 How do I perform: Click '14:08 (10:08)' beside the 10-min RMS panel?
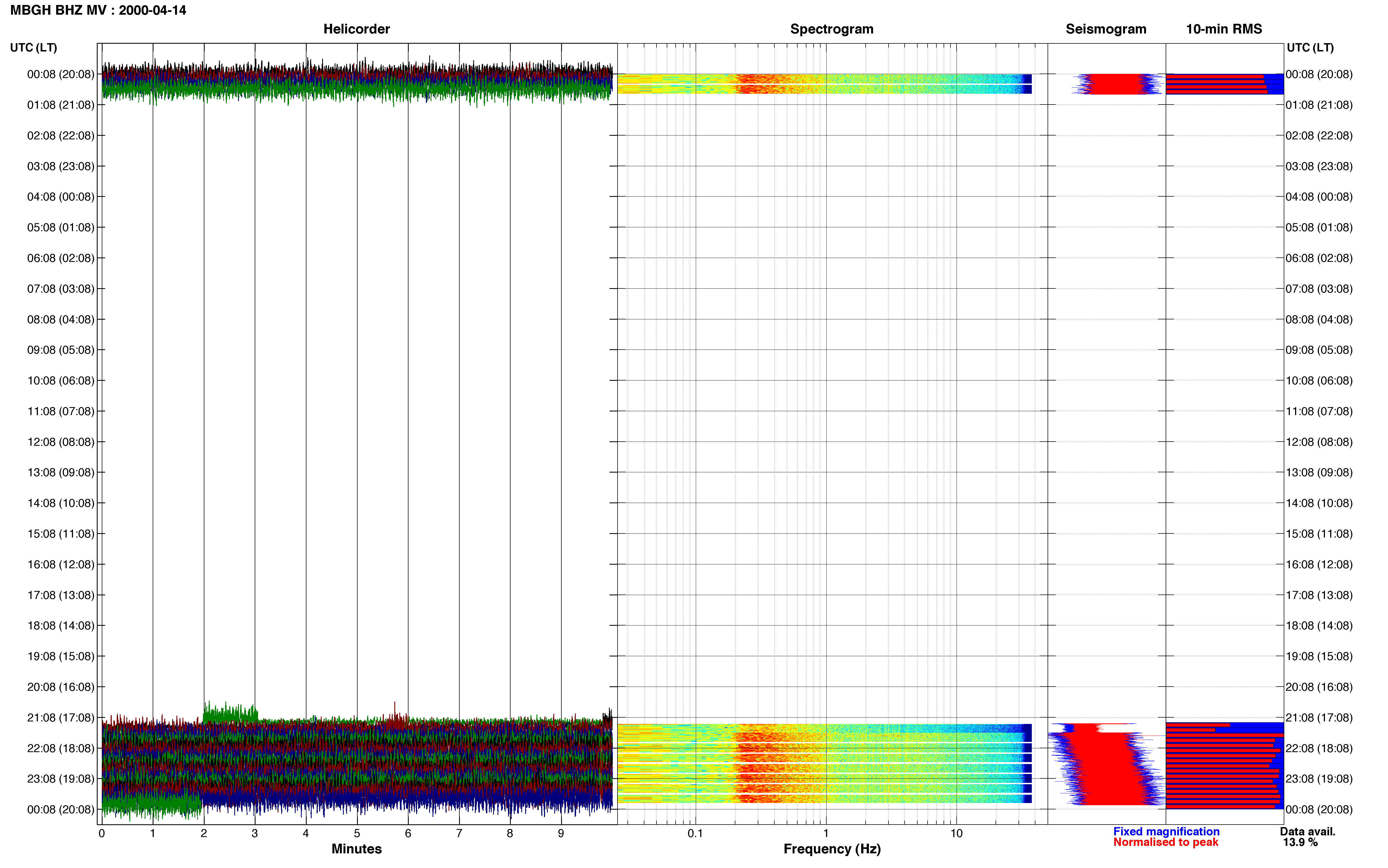(1319, 503)
